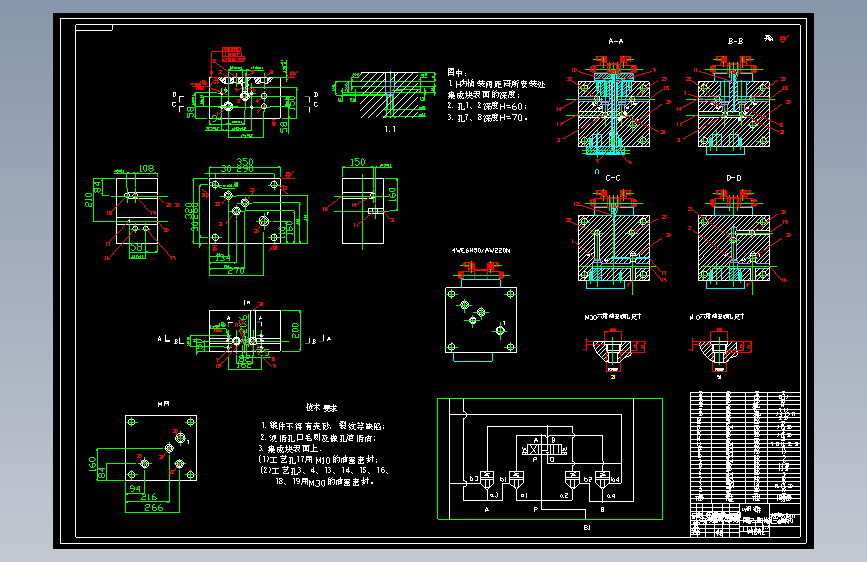867x562 pixels.
Task: Click the b2 cartridge valve label
Action: click(x=588, y=479)
